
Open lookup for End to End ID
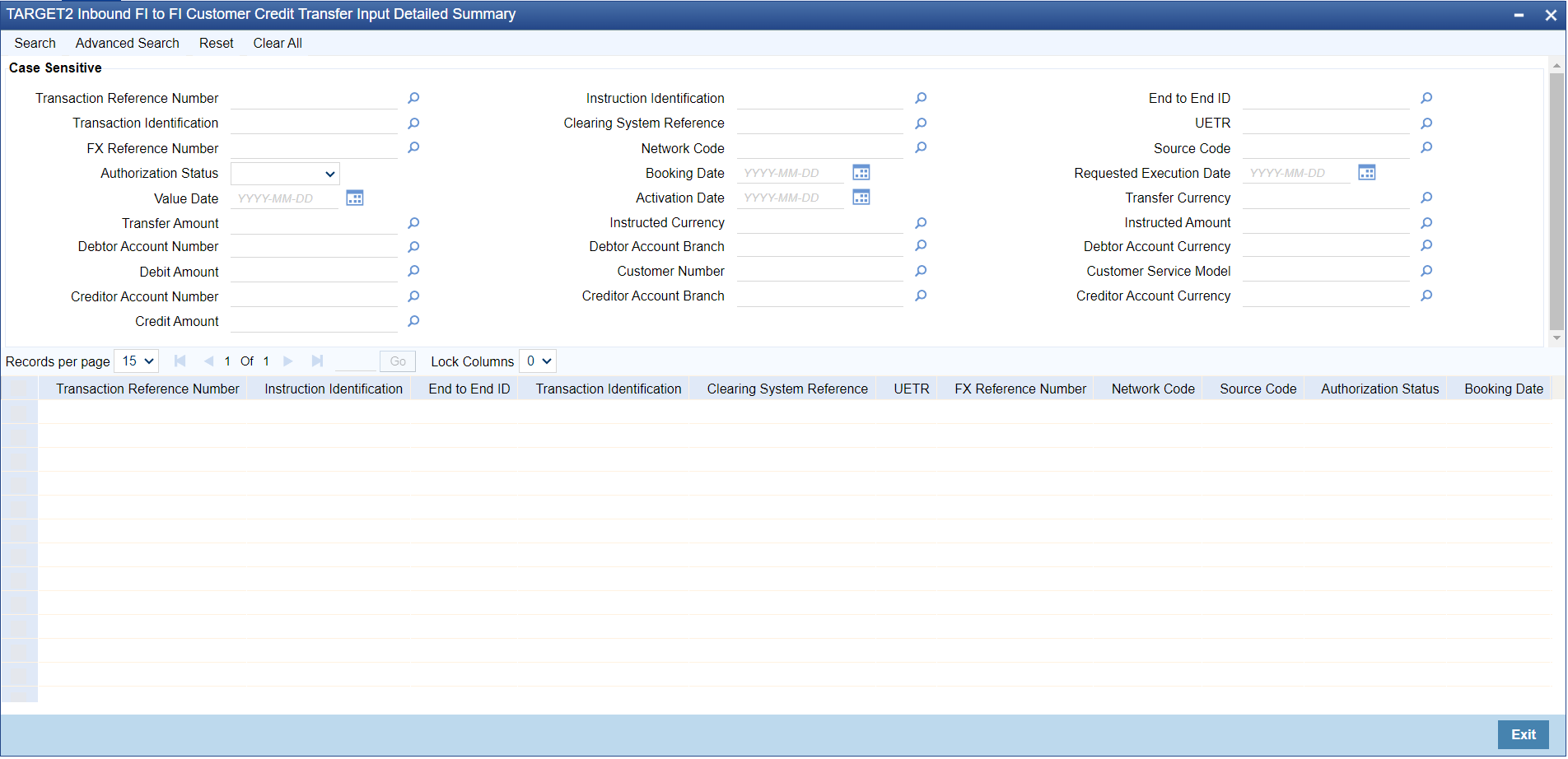pyautogui.click(x=1426, y=99)
